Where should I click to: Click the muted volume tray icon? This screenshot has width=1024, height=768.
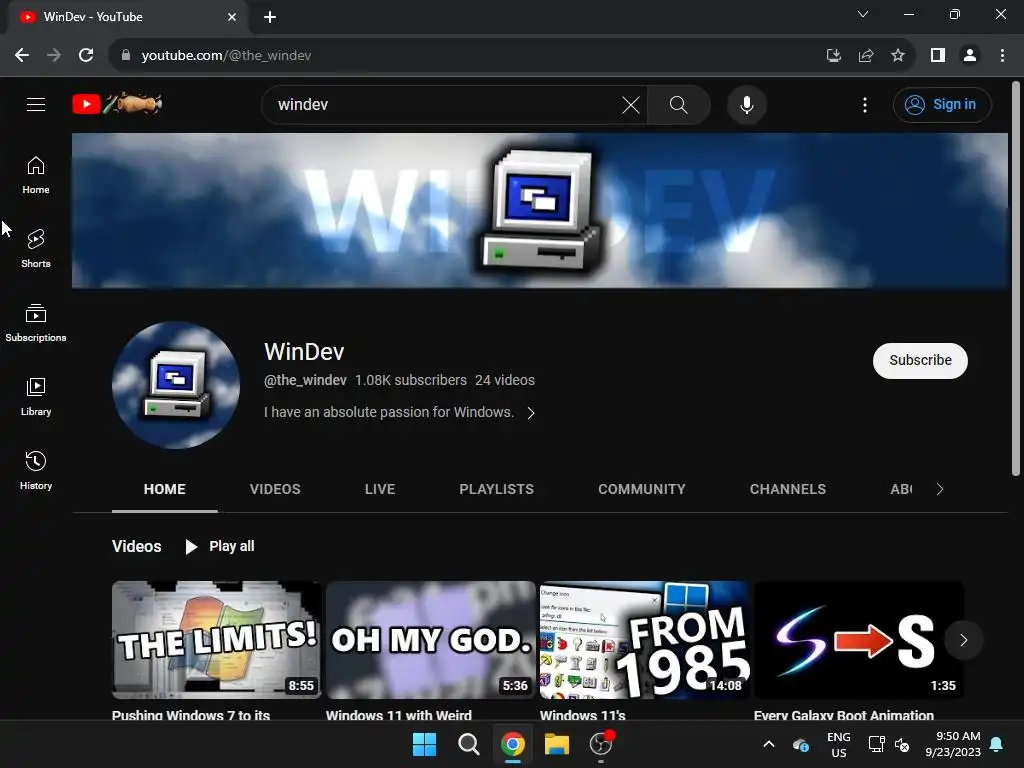(902, 744)
